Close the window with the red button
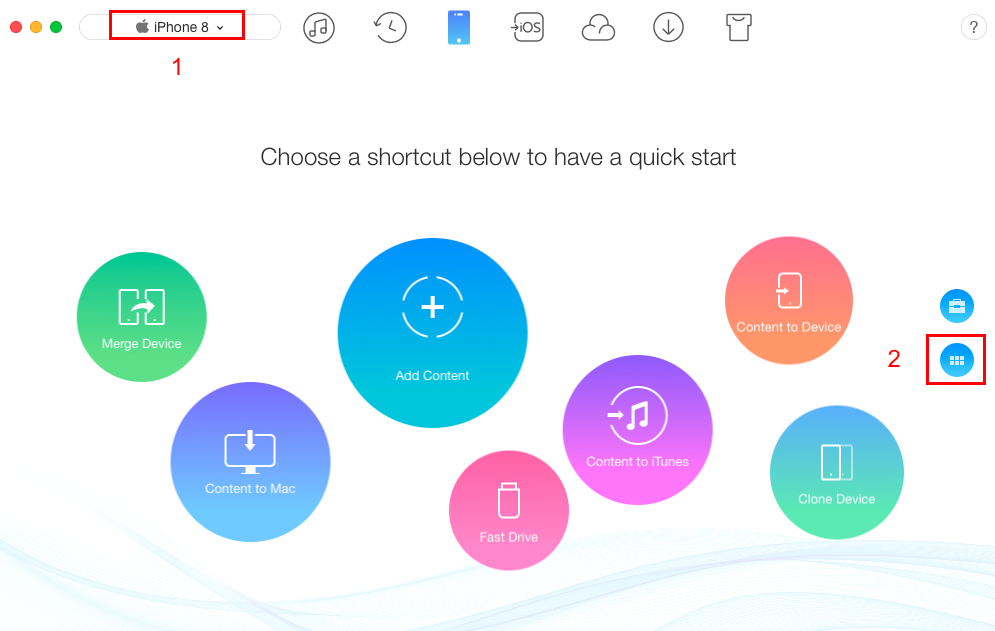This screenshot has height=631, width=995. click(x=16, y=27)
